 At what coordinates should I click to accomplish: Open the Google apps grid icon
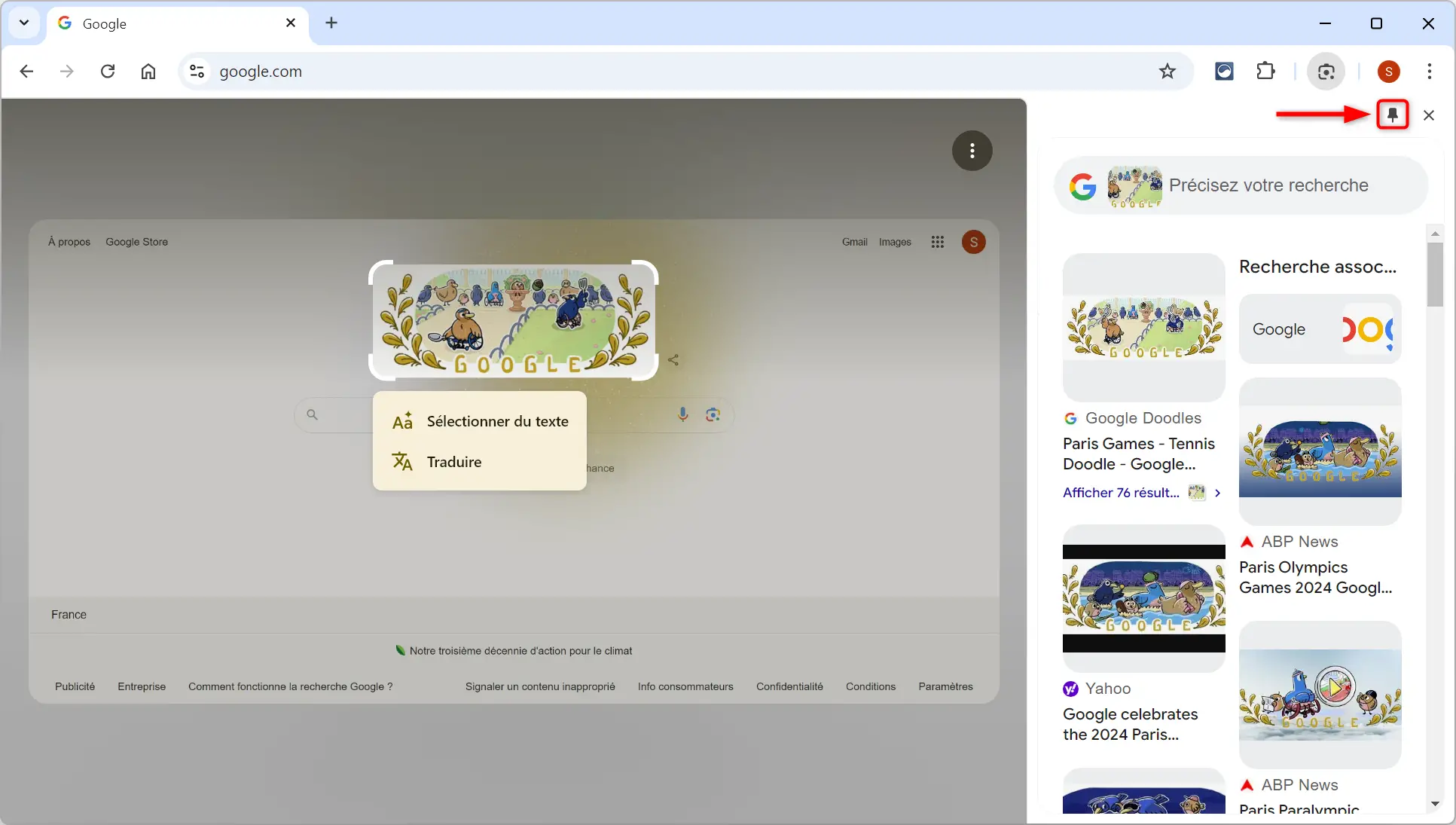tap(937, 242)
